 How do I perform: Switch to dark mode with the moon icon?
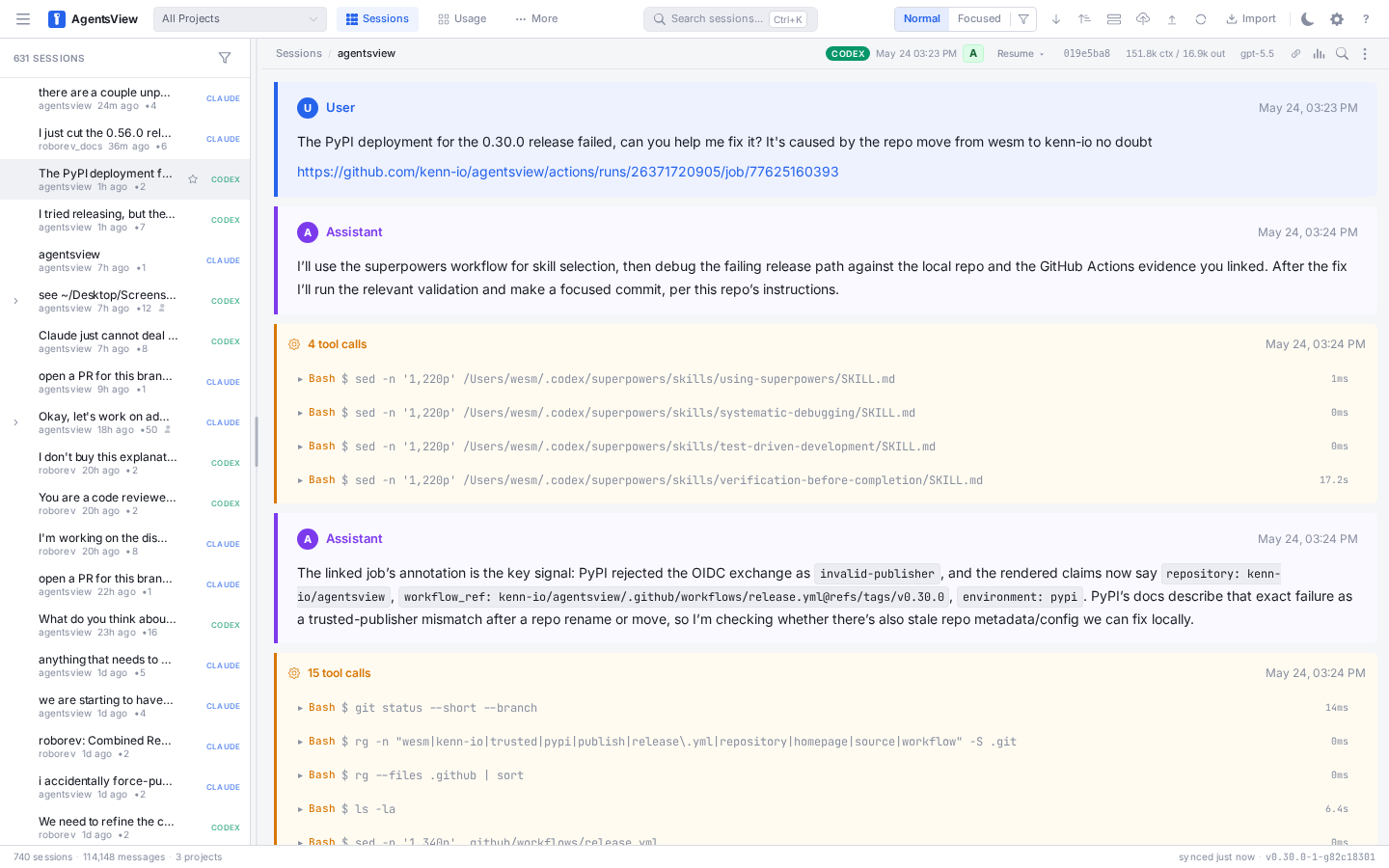tap(1308, 19)
